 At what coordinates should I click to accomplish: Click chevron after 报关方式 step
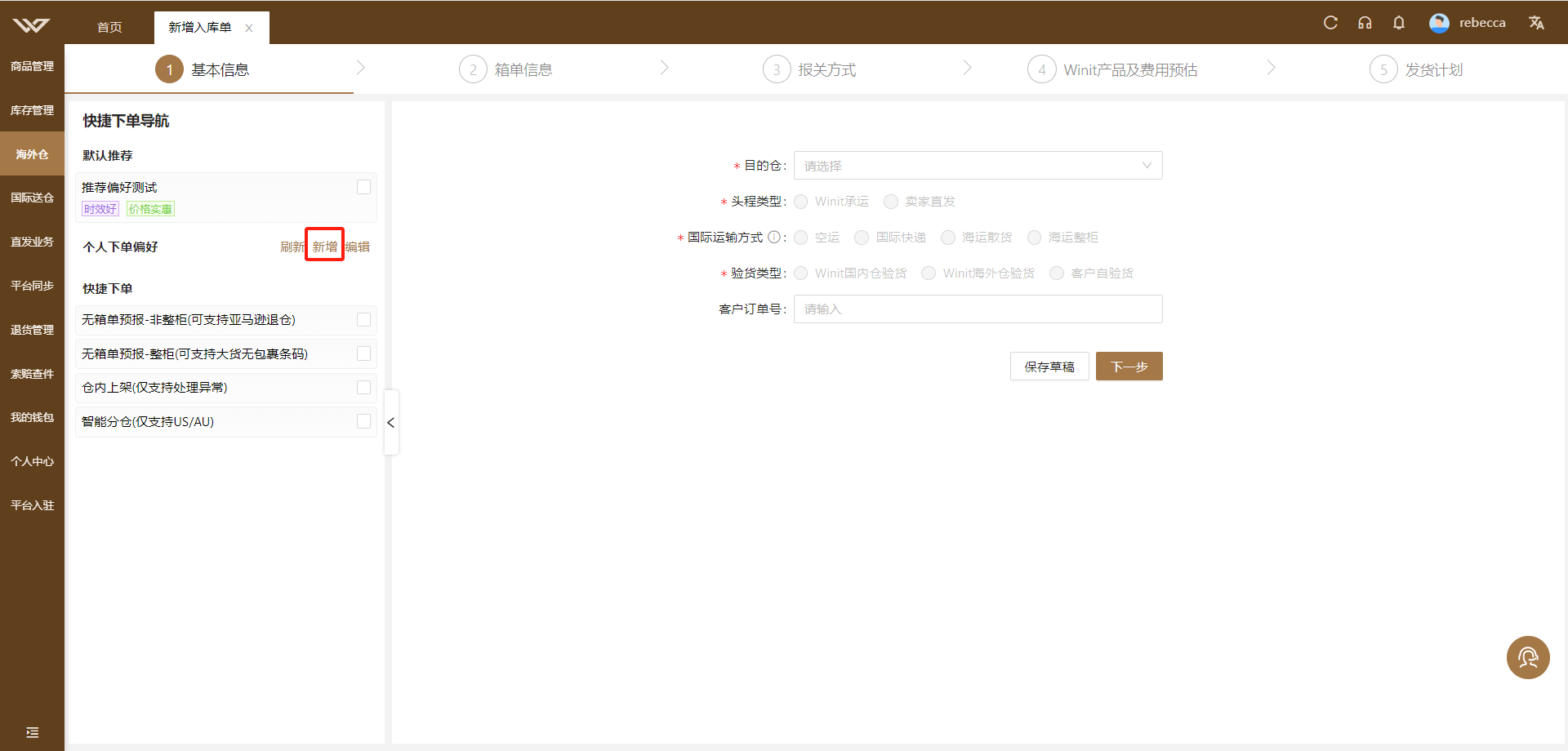[x=968, y=68]
